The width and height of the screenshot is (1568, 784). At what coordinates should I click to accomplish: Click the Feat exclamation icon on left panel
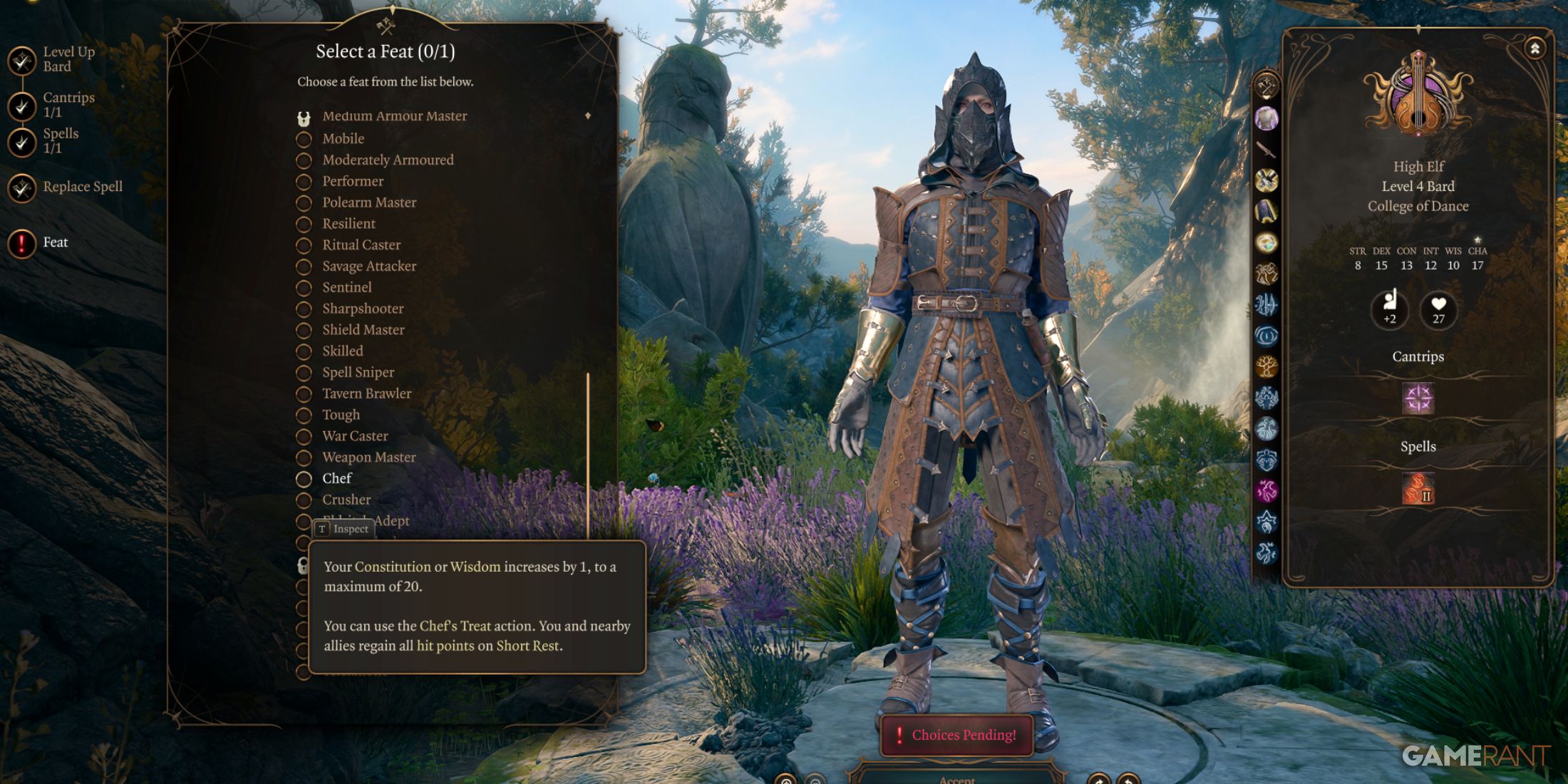(23, 242)
